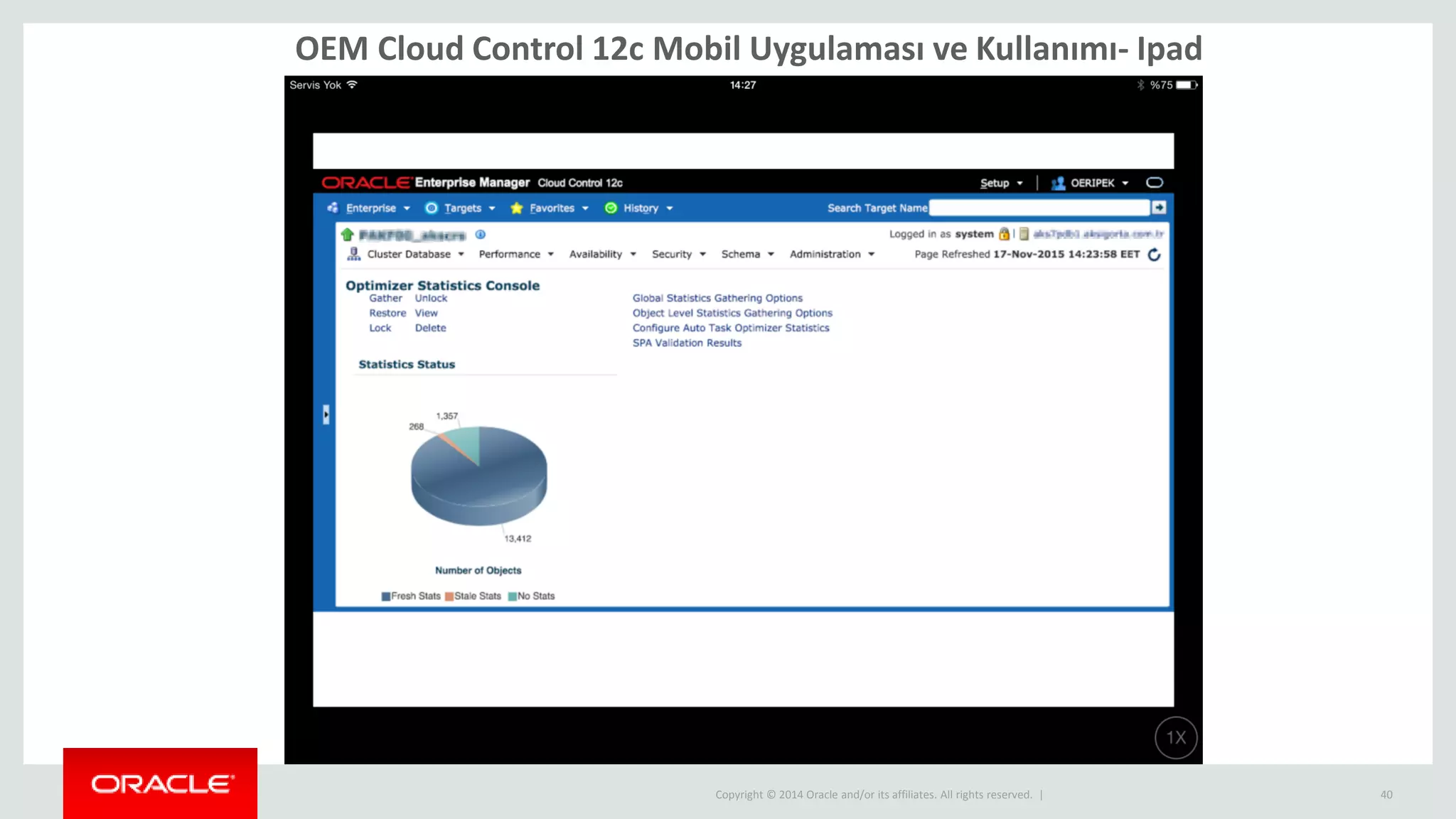Open Object Level Statistics Gathering Options

pos(732,313)
